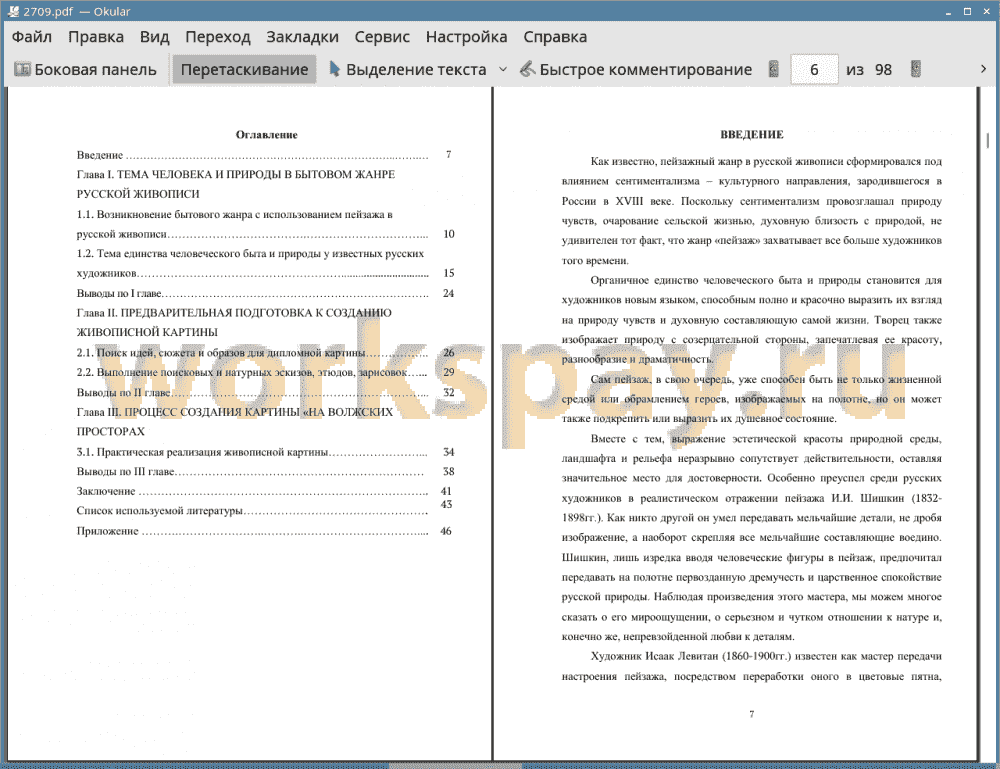Click heading 'Глава II. ПРЕДВАРИТЕЛЬНАЯ ПОДГОТОВКА'

click(234, 323)
